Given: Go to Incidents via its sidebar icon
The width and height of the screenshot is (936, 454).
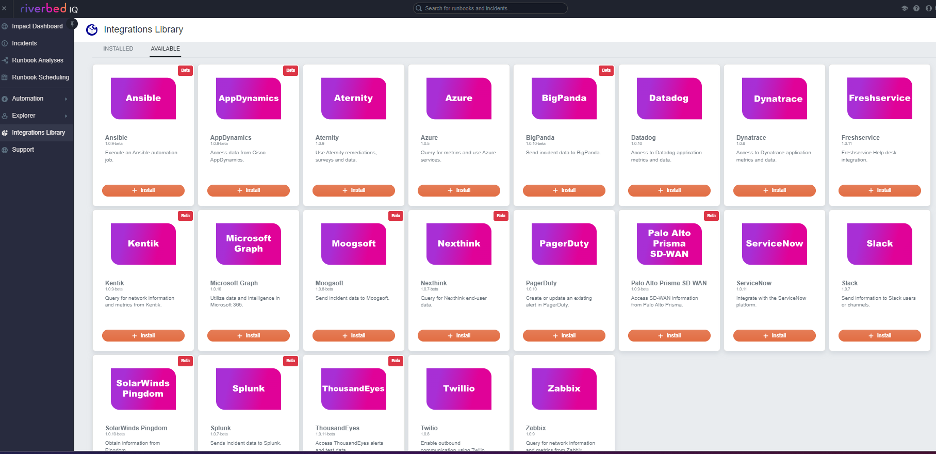Looking at the screenshot, I should 5,44.
